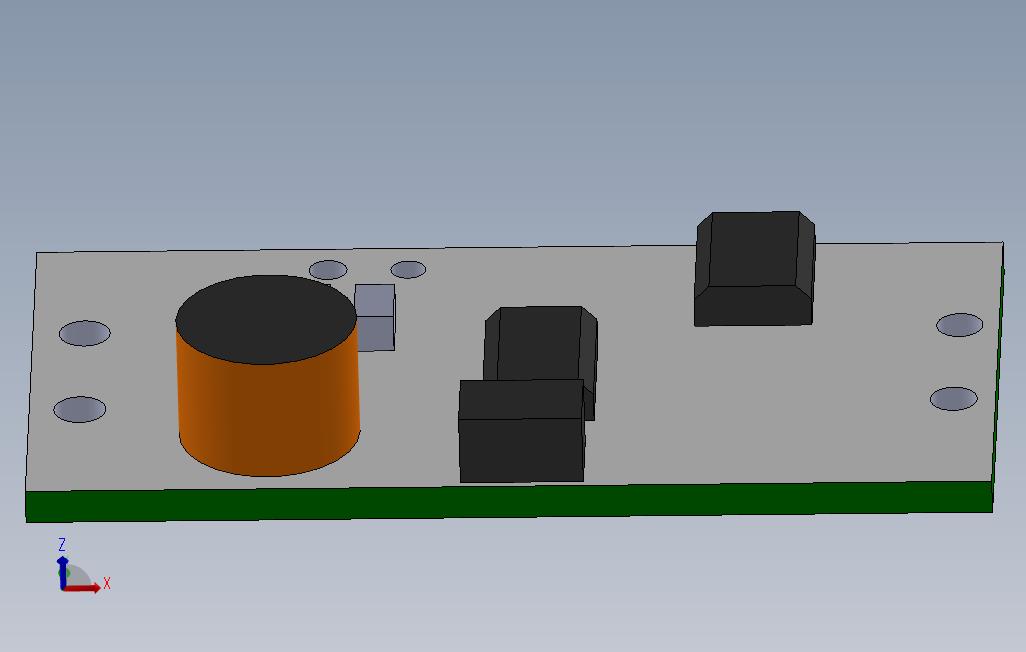Select the lower mounting hole on the right side
This screenshot has width=1026, height=652.
click(954, 399)
